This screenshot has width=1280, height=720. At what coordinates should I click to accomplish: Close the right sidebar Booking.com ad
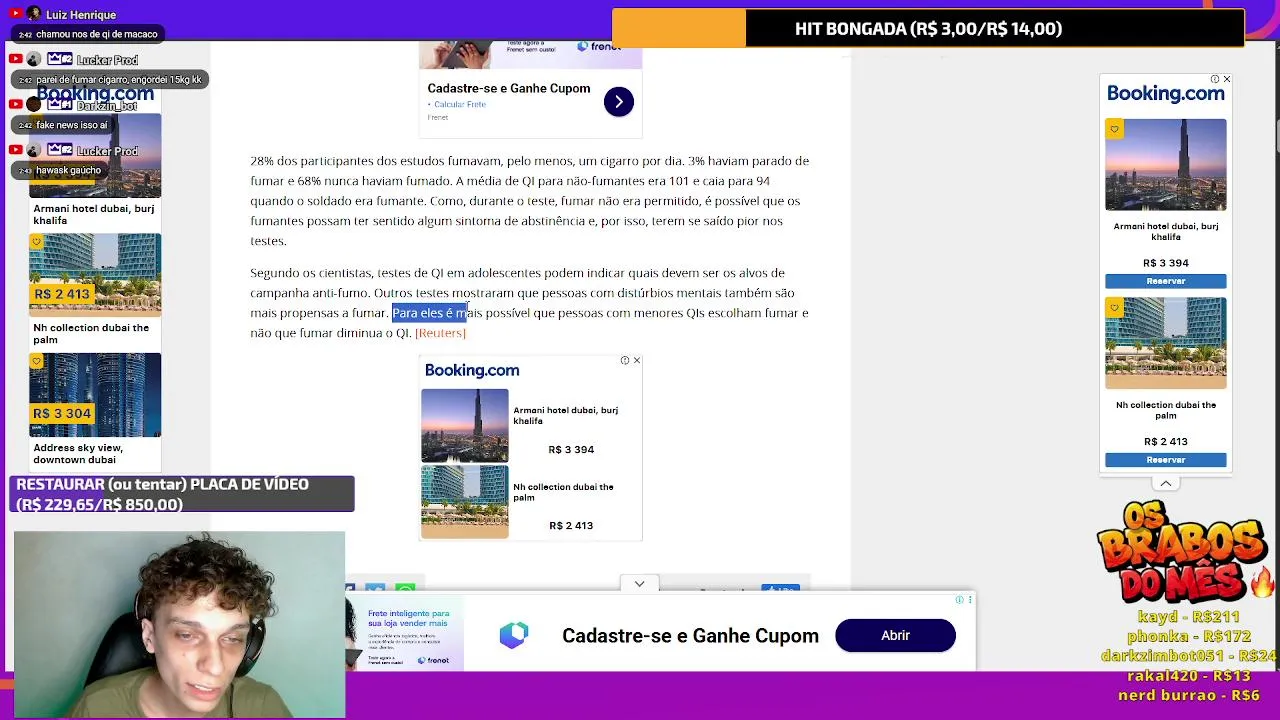point(1226,79)
